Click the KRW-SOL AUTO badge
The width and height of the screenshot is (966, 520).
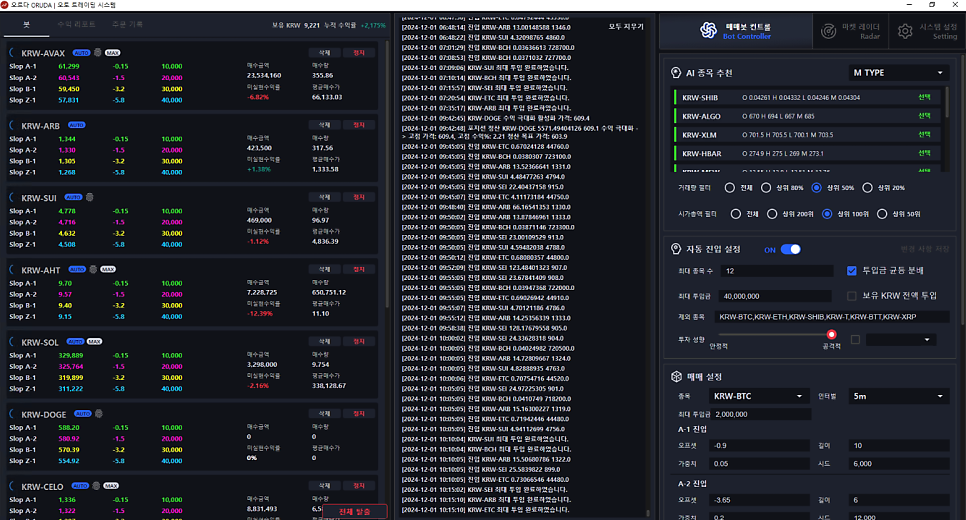point(75,341)
